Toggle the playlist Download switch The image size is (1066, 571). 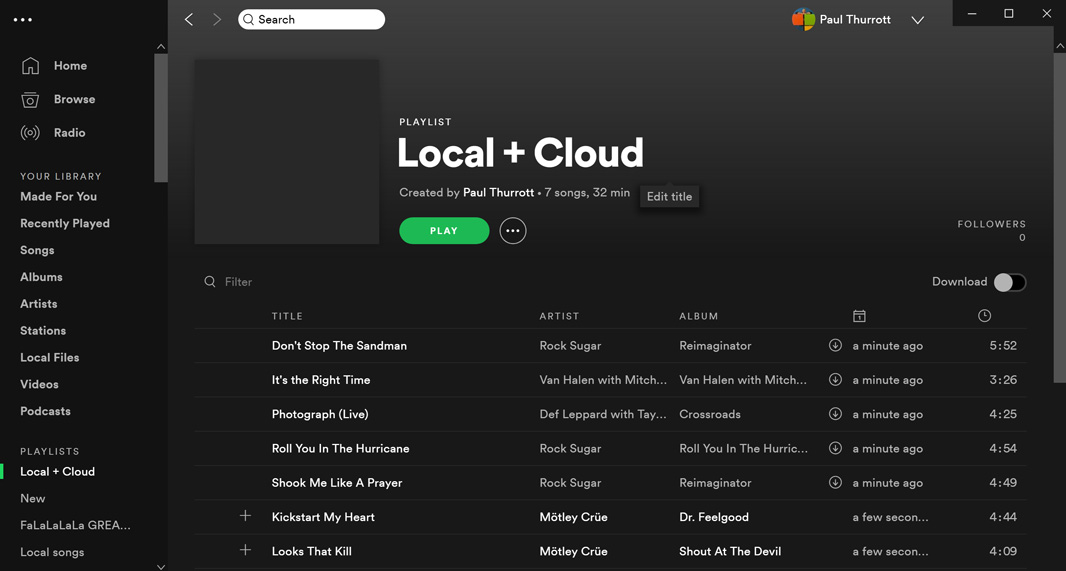point(1009,282)
